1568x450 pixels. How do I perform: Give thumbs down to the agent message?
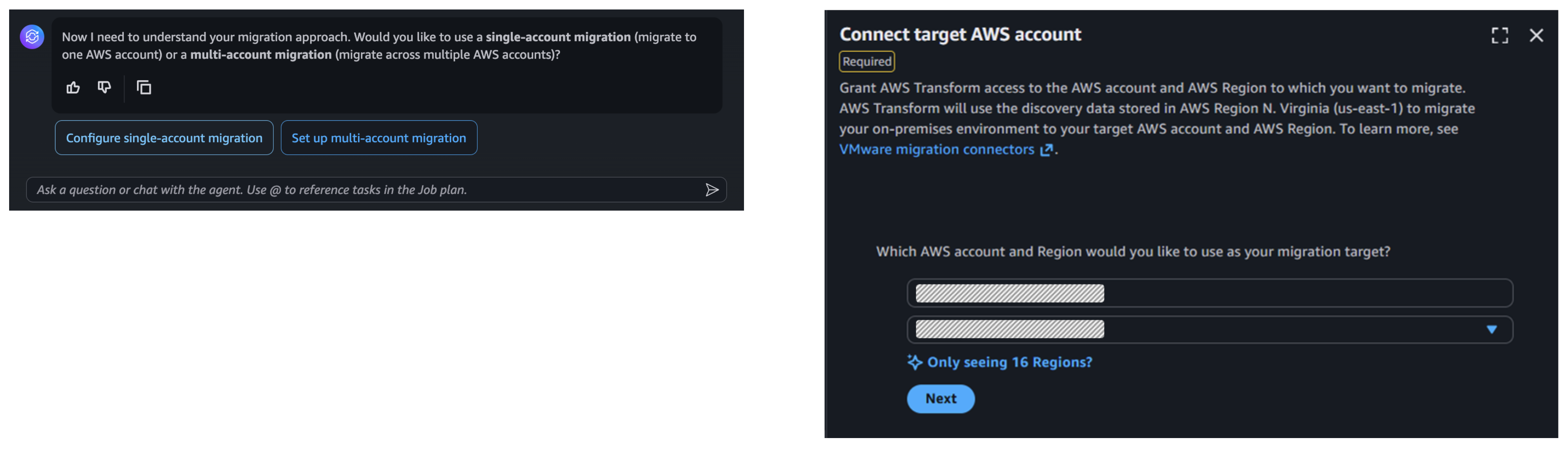point(105,88)
